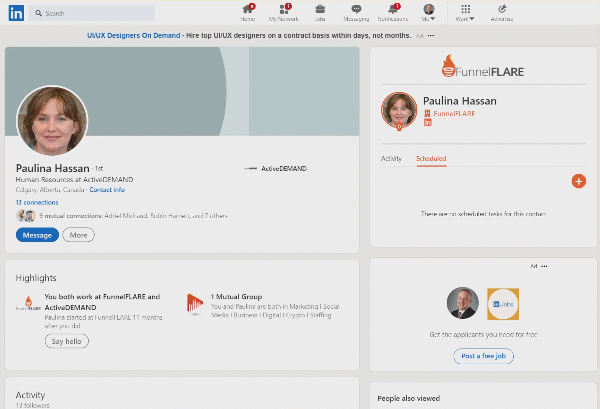Open the 9 mutual connections link
Viewport: 600px width, 409px height.
133,216
